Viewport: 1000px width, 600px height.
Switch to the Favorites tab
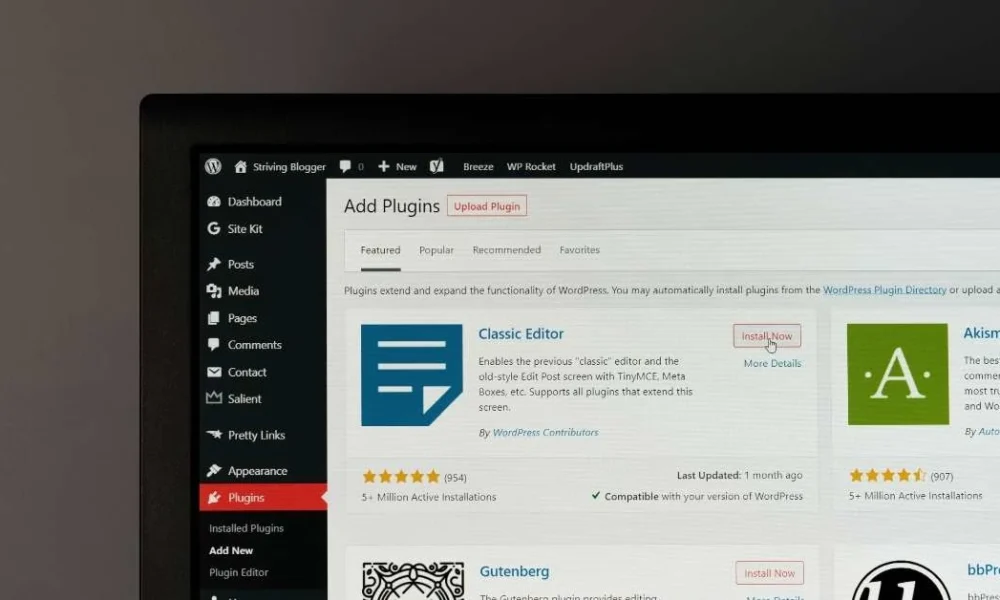(579, 250)
